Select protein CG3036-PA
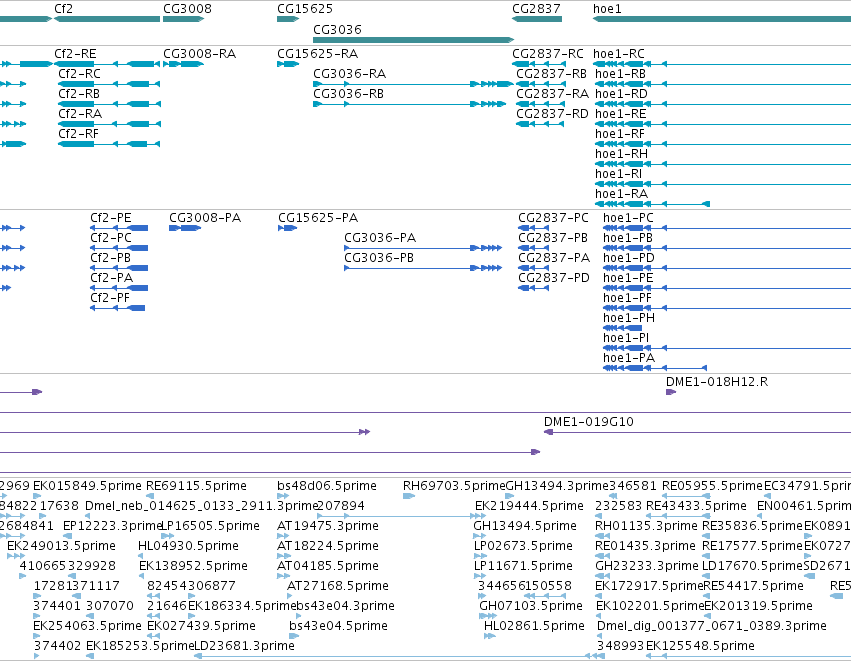Screen dimensions: 851x661 [380, 238]
